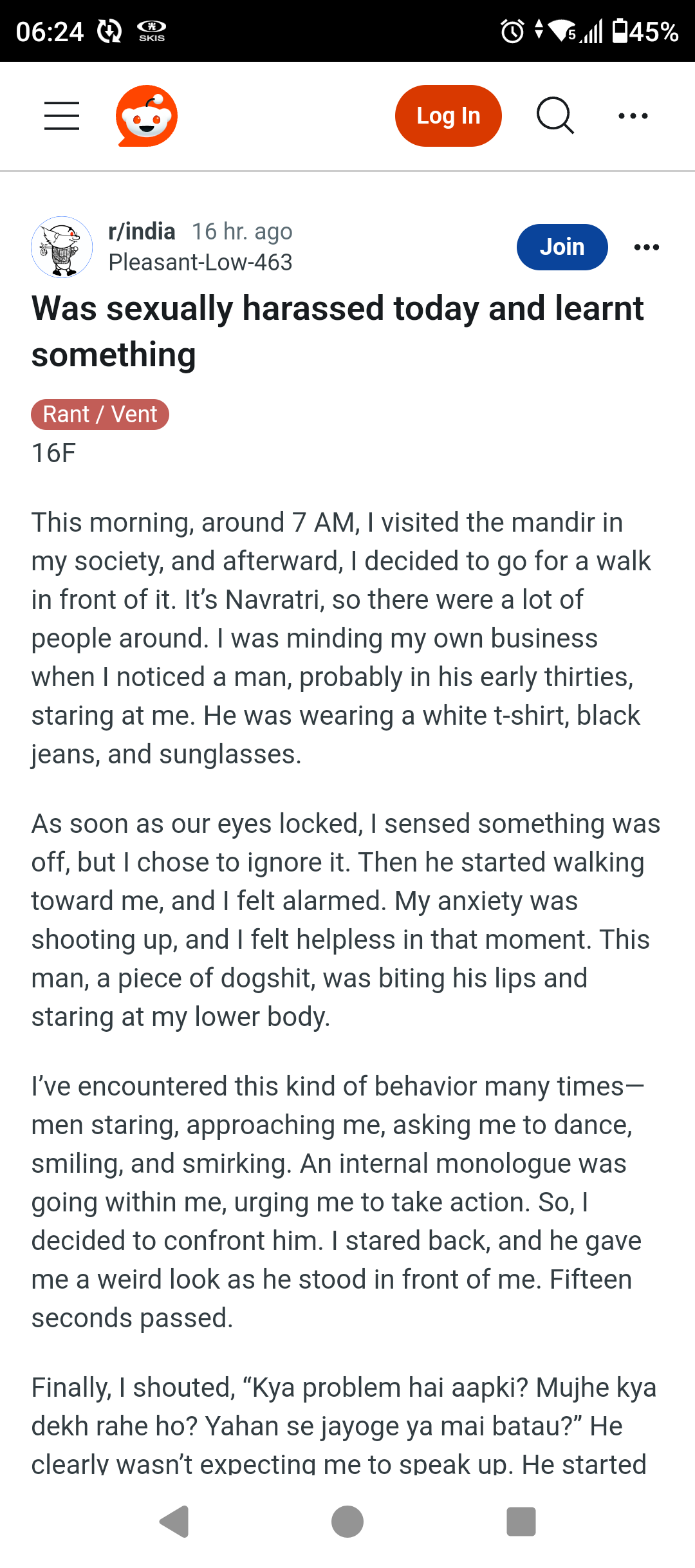The image size is (695, 1568).
Task: Tap the sync status icon beside clock
Action: (x=109, y=31)
